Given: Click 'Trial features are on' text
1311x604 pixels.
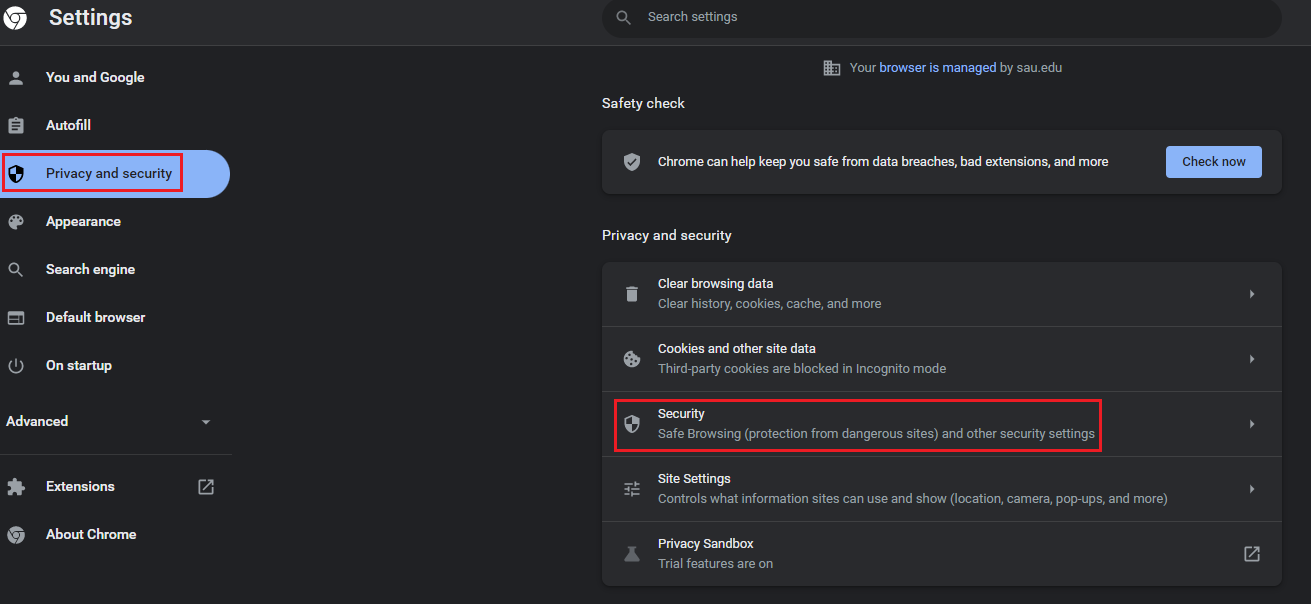Looking at the screenshot, I should (x=715, y=564).
